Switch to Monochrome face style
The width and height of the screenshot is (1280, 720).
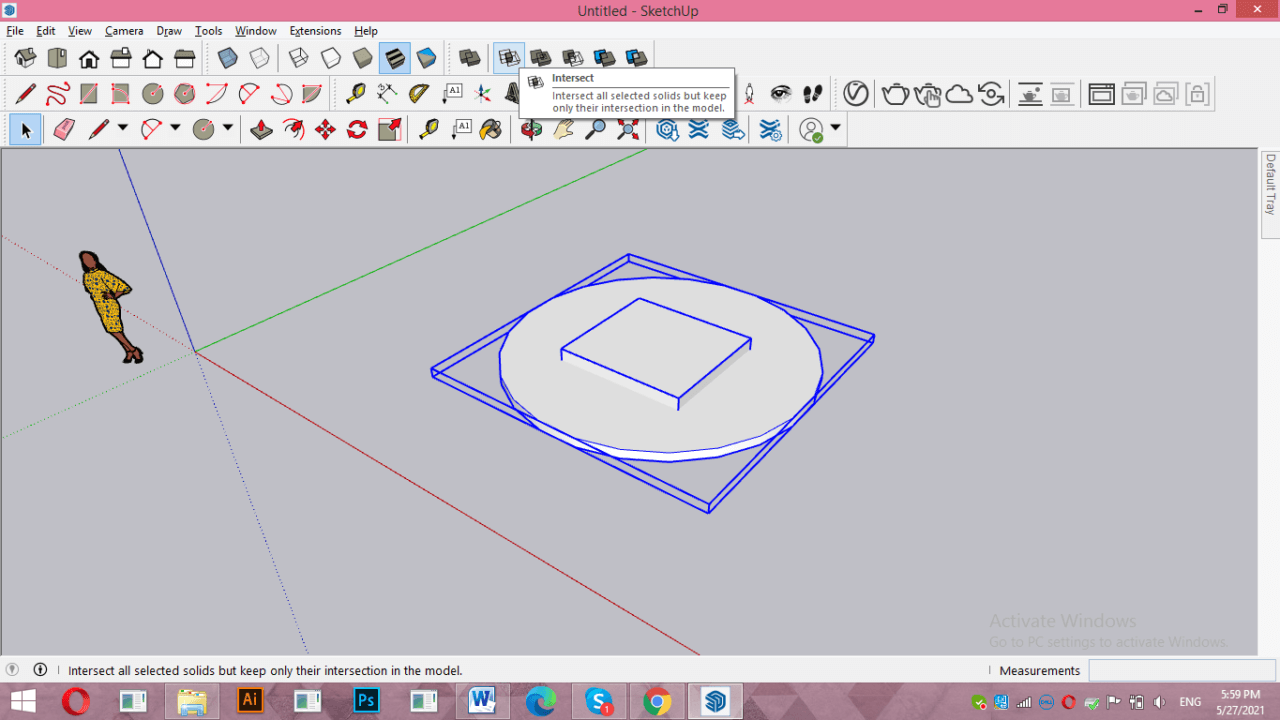[x=425, y=57]
